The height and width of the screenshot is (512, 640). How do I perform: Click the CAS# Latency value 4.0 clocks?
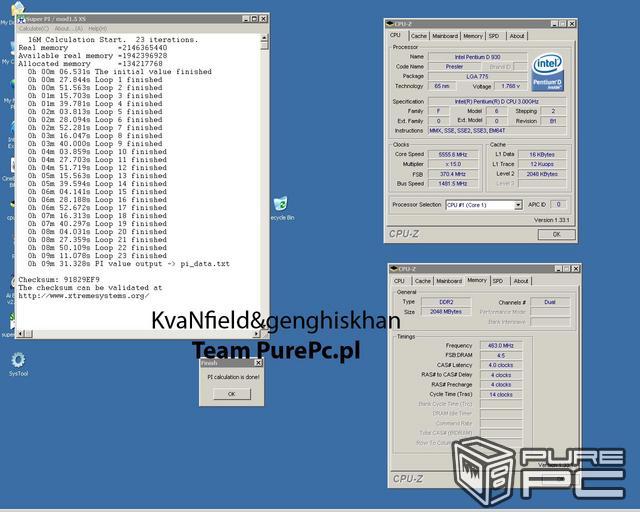(x=501, y=365)
